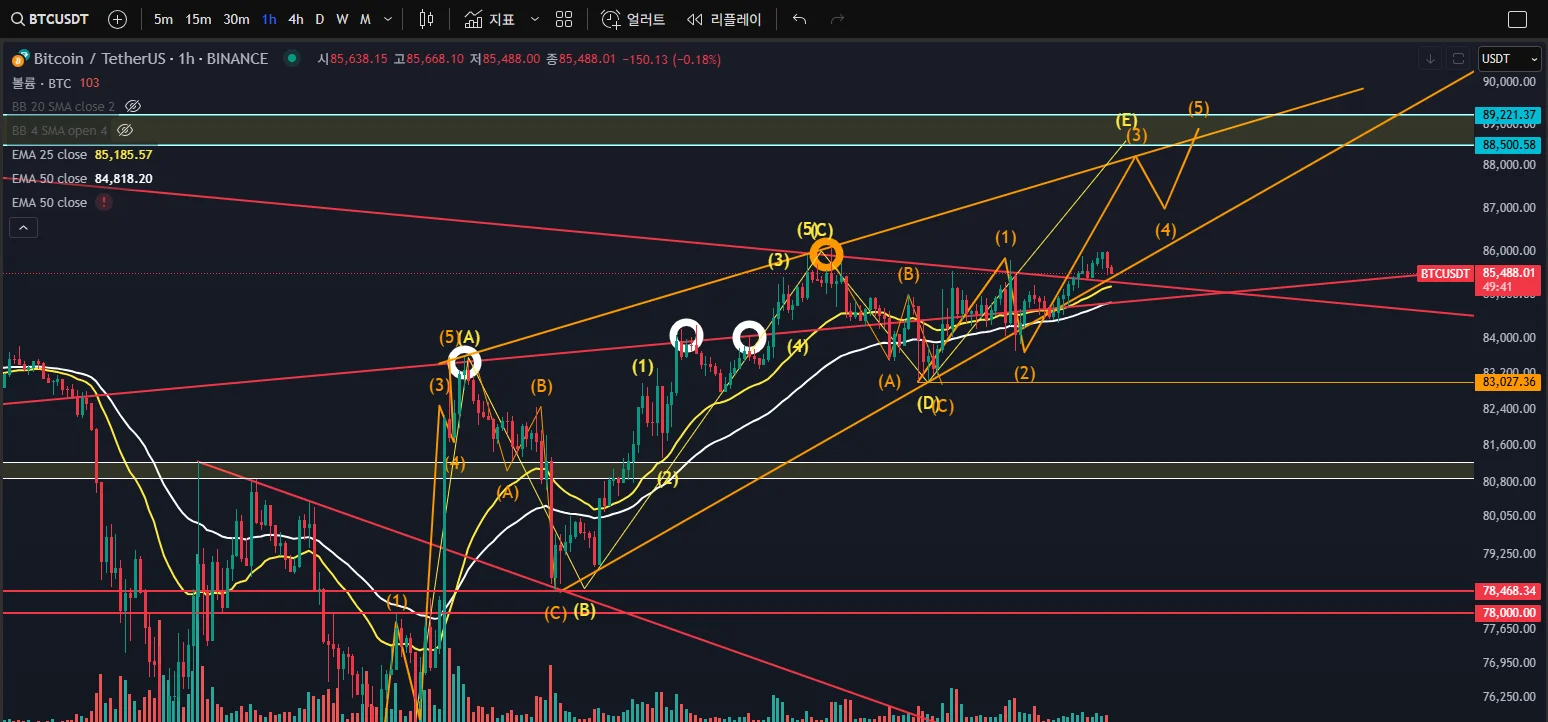Toggle fullscreen mode icon at top right
The height and width of the screenshot is (722, 1548).
pyautogui.click(x=1517, y=19)
